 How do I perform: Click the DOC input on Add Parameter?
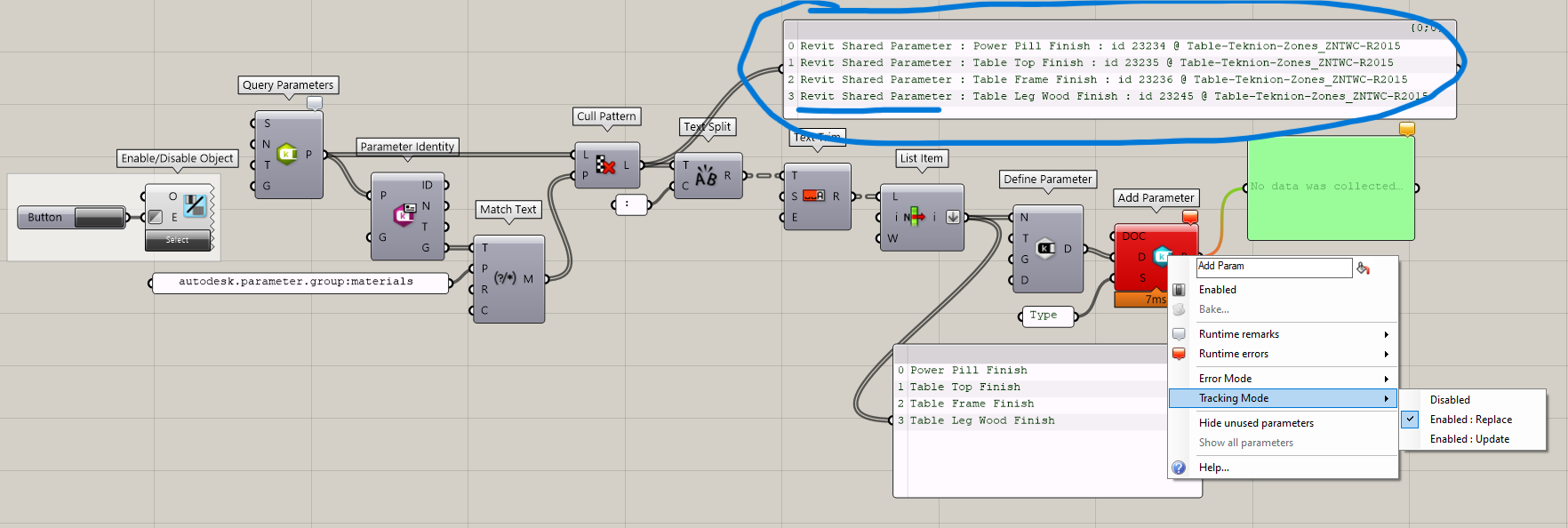click(1133, 236)
